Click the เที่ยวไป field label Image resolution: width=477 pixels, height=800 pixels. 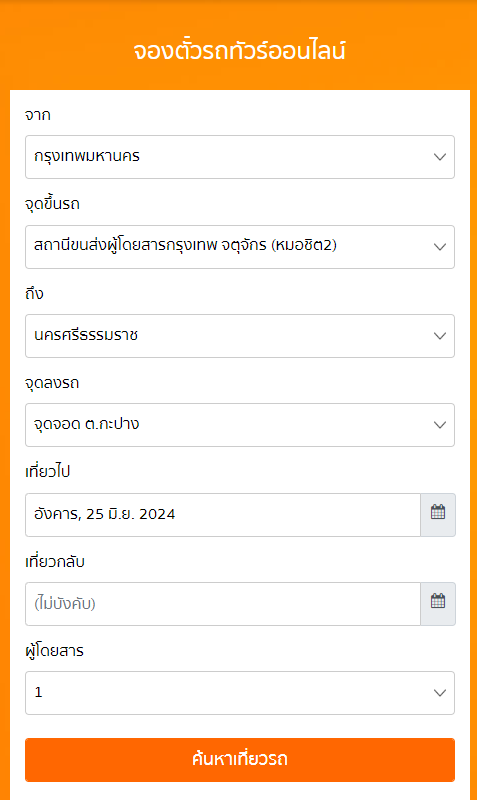point(47,471)
